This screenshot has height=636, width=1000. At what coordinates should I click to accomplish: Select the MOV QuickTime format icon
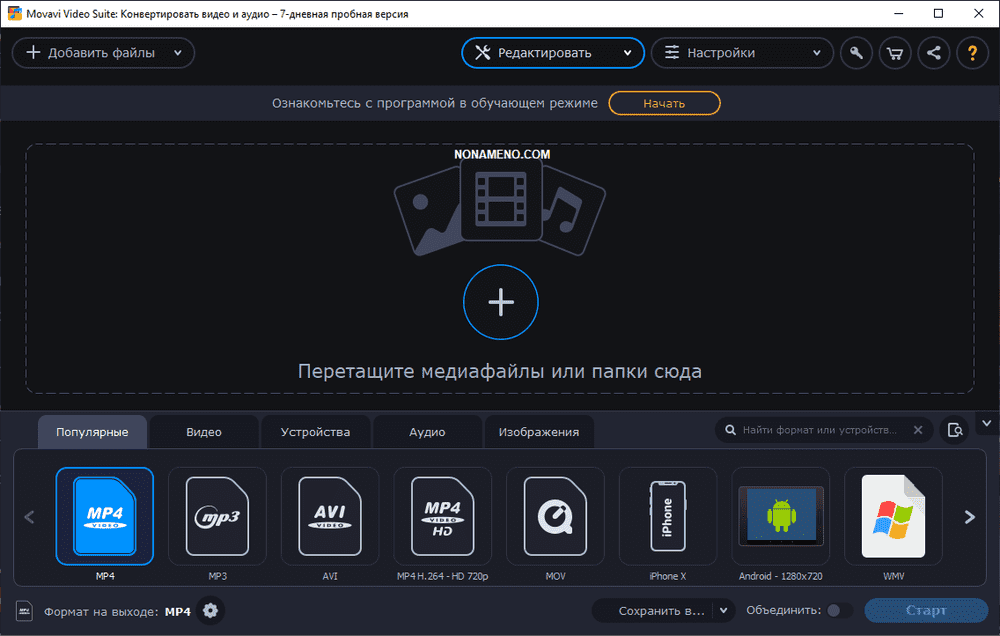click(554, 516)
